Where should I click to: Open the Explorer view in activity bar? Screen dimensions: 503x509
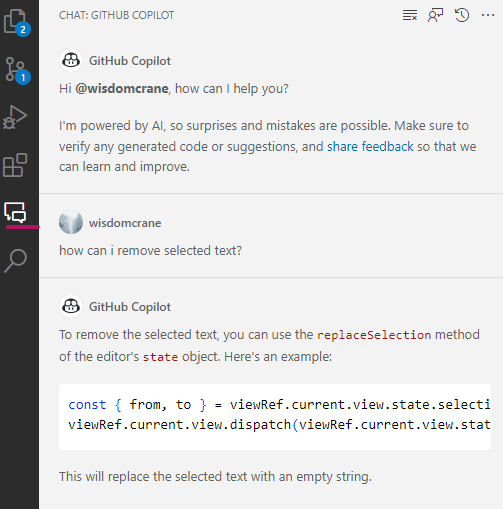pyautogui.click(x=16, y=22)
